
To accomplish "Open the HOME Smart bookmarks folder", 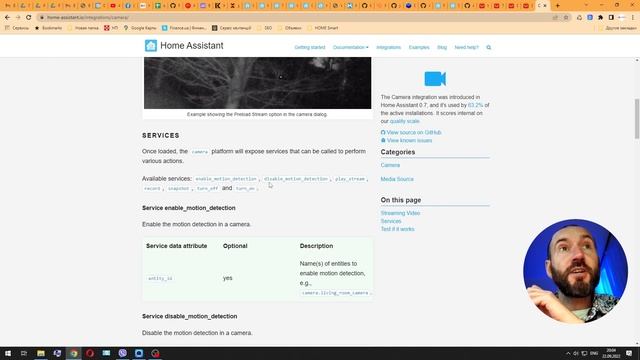I will (322, 28).
